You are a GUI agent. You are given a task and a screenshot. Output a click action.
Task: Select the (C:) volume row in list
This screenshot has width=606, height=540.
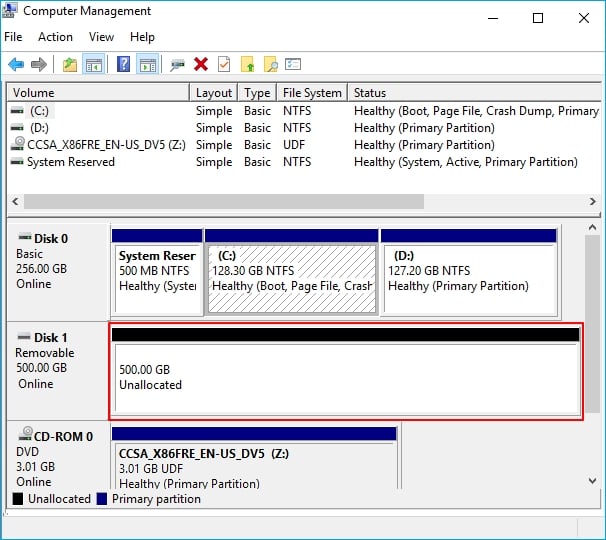pos(40,111)
